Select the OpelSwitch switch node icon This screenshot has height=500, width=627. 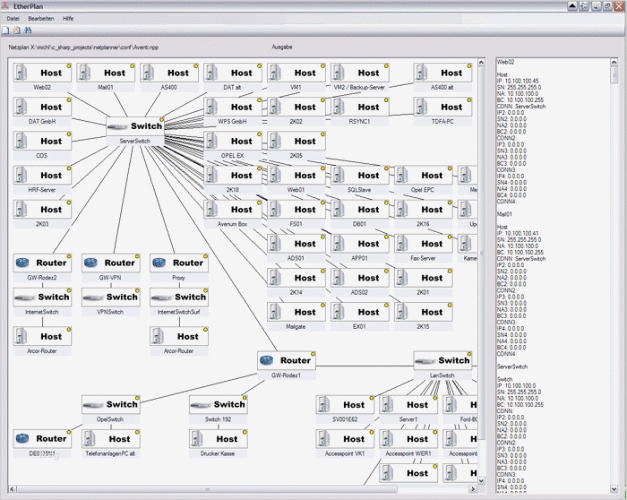[111, 405]
